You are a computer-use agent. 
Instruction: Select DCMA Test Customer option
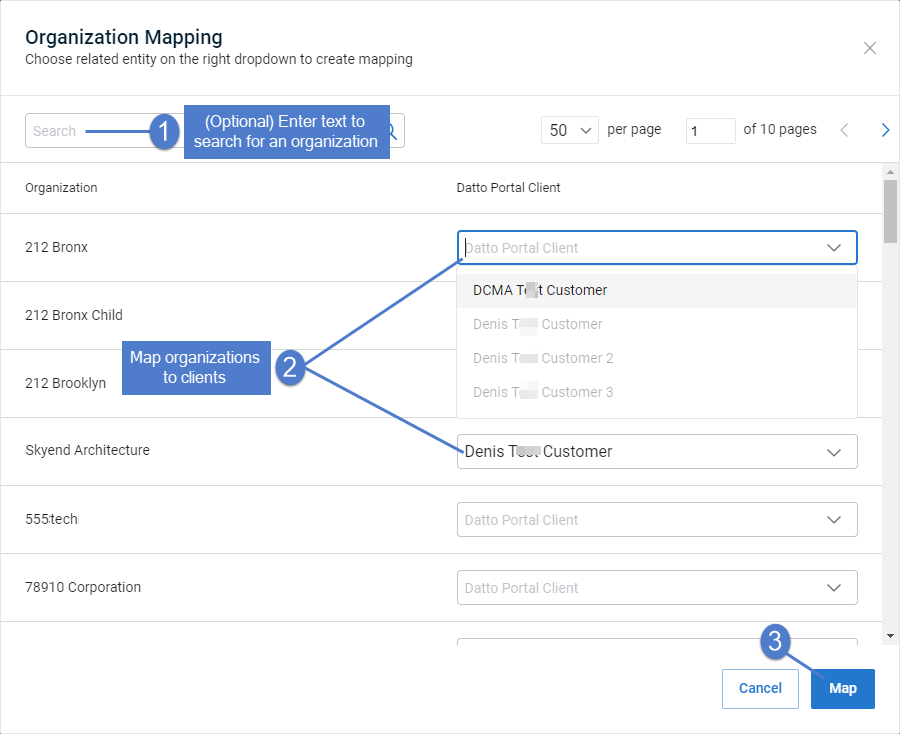point(657,290)
